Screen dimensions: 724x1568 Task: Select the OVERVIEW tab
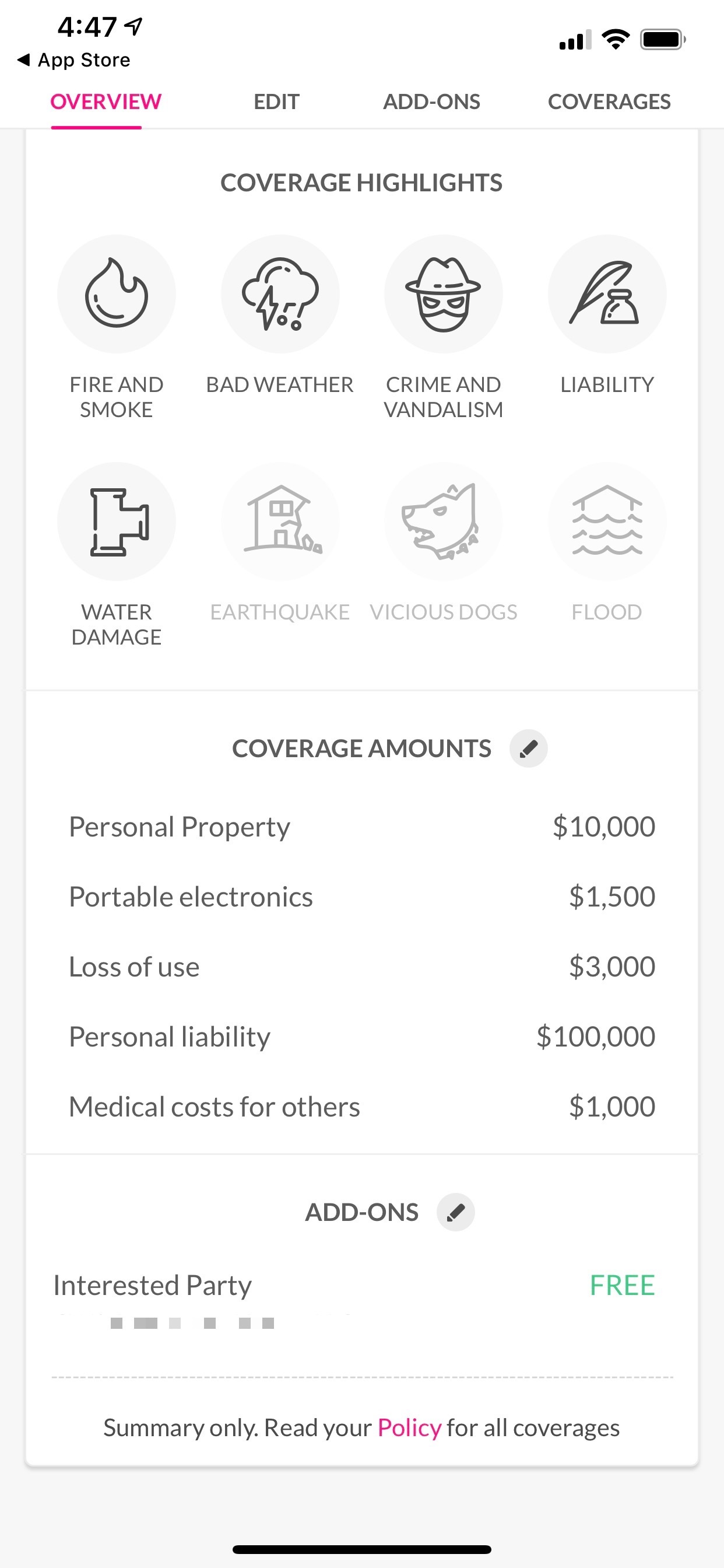[x=106, y=101]
